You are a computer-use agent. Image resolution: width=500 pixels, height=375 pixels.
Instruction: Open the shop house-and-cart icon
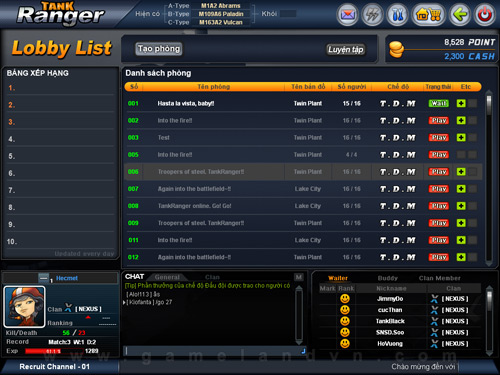pyautogui.click(x=429, y=15)
